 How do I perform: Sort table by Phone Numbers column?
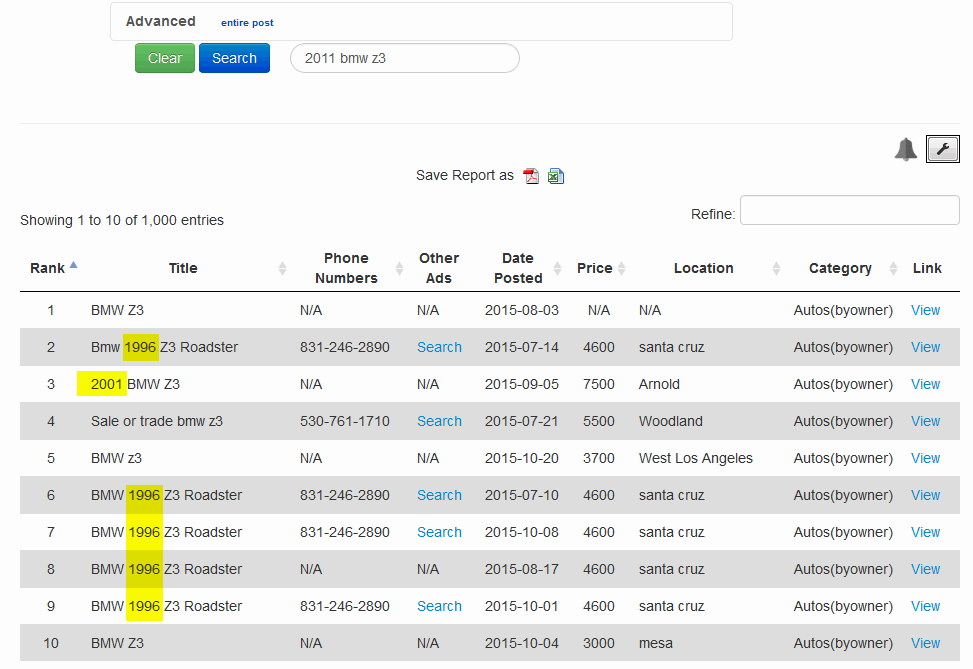point(346,268)
